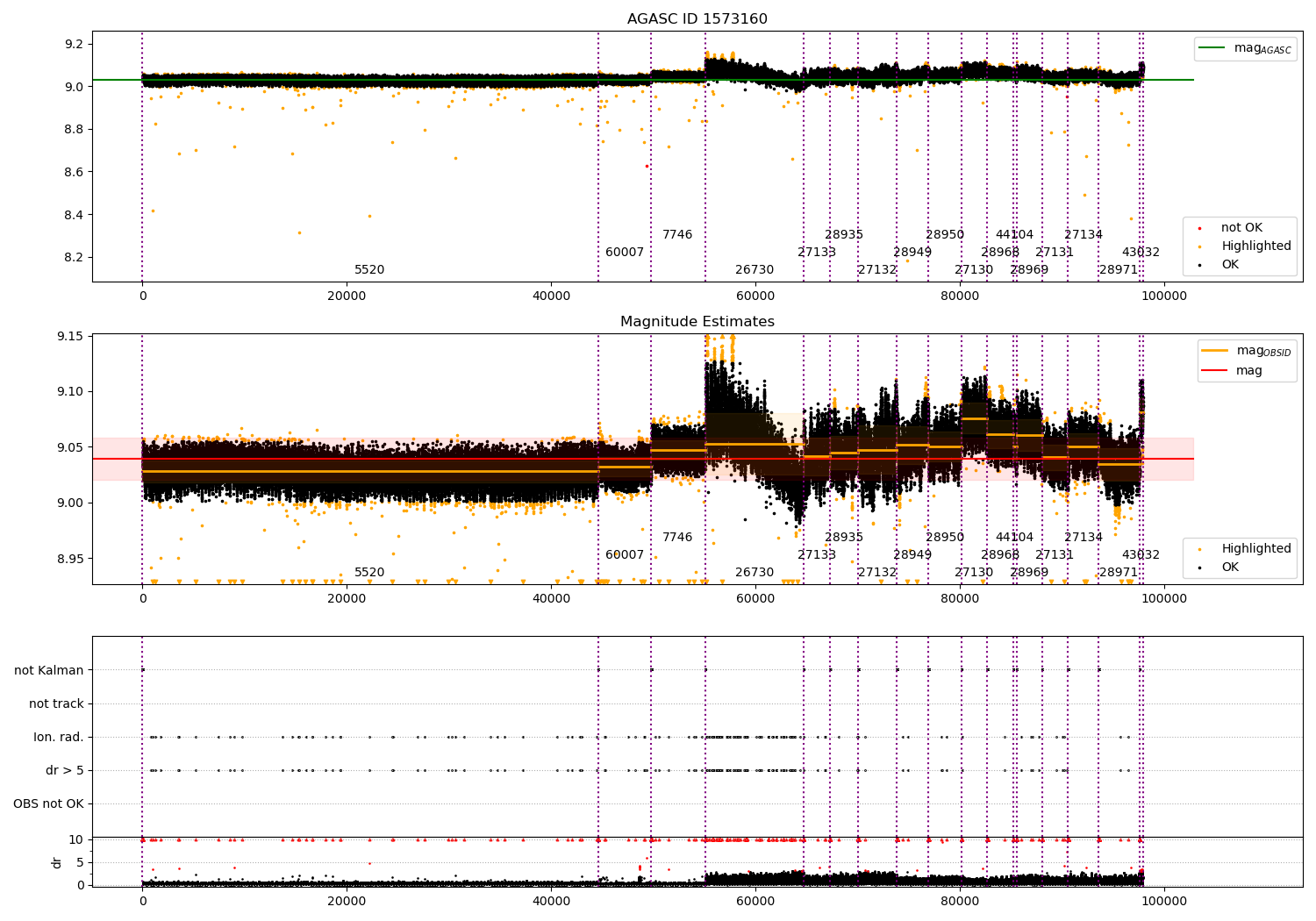Click the 9.15 y-axis tick label

coord(72,337)
